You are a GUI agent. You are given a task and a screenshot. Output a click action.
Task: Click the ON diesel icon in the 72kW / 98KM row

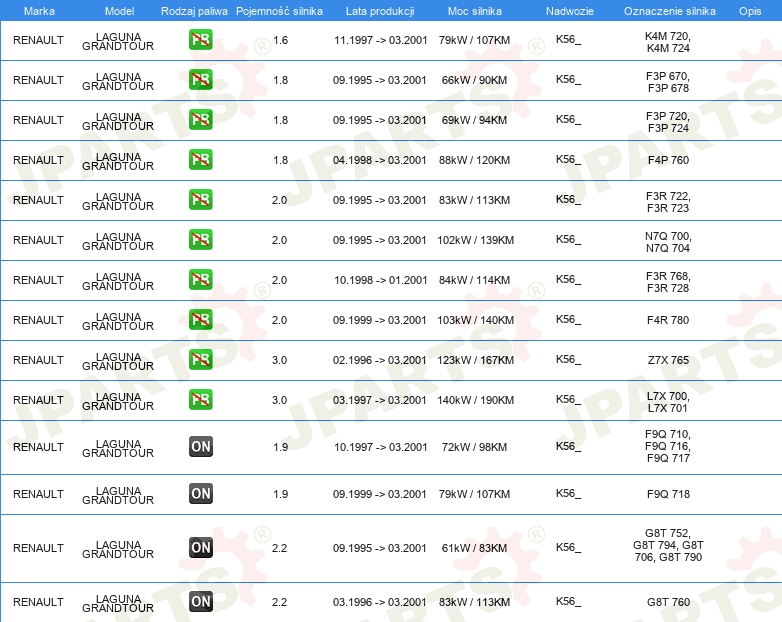pos(201,446)
